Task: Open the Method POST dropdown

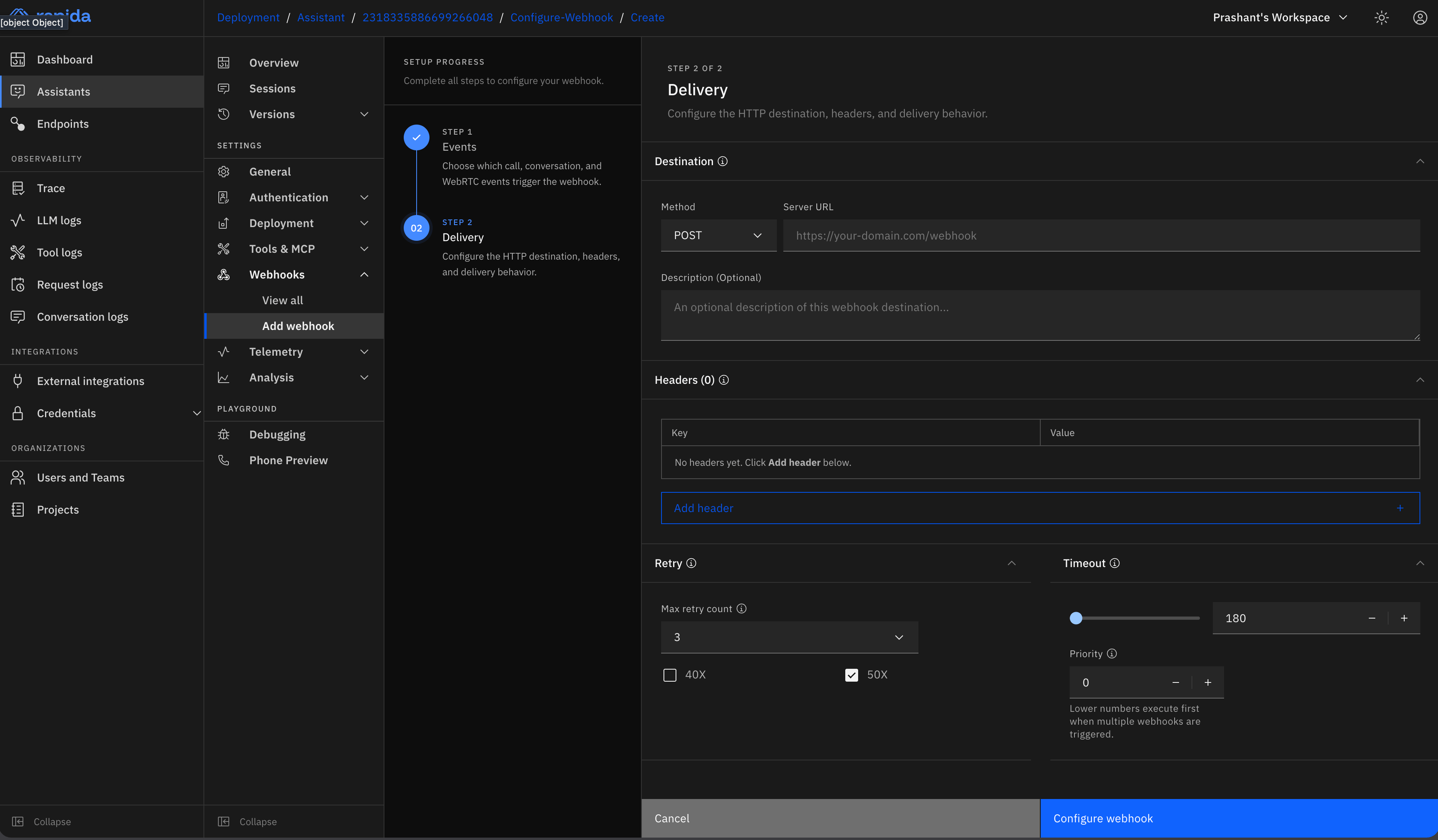Action: click(x=719, y=236)
